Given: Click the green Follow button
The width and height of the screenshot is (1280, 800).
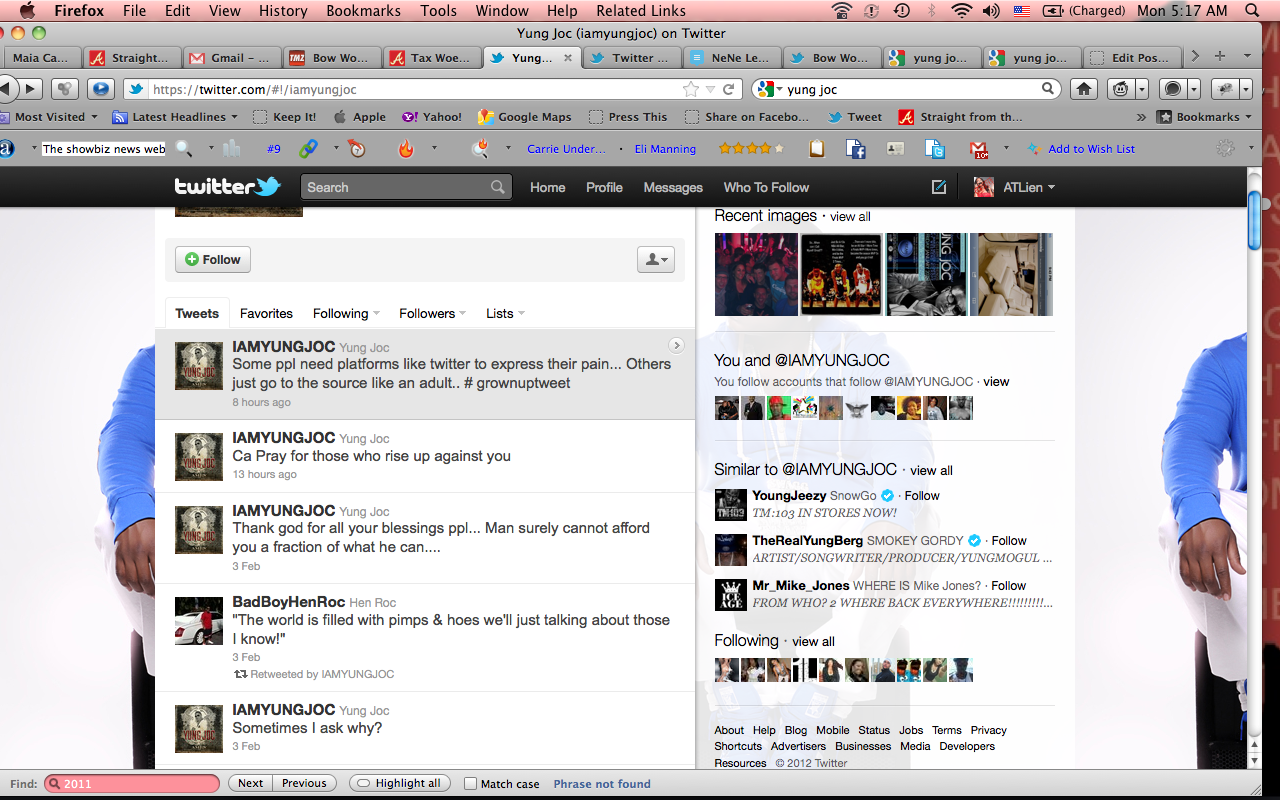Looking at the screenshot, I should click(213, 260).
